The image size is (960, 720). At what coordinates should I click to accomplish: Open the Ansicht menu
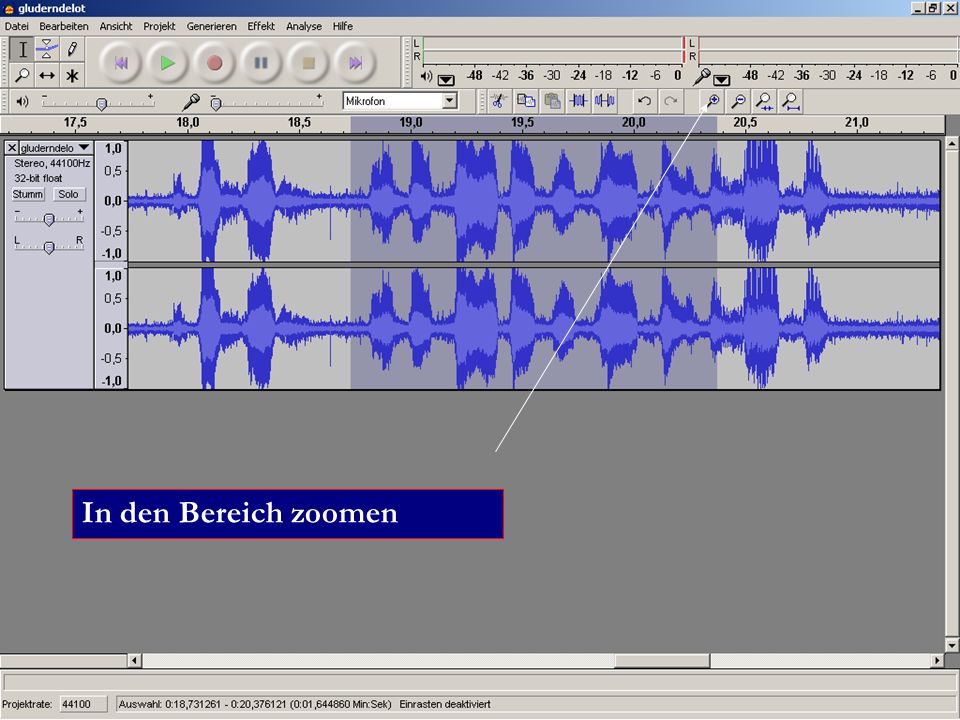[116, 26]
